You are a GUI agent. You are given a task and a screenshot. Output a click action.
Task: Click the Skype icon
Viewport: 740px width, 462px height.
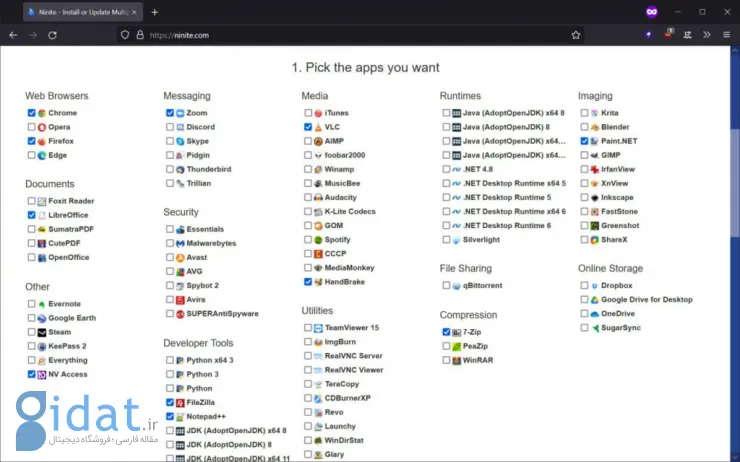tap(180, 142)
